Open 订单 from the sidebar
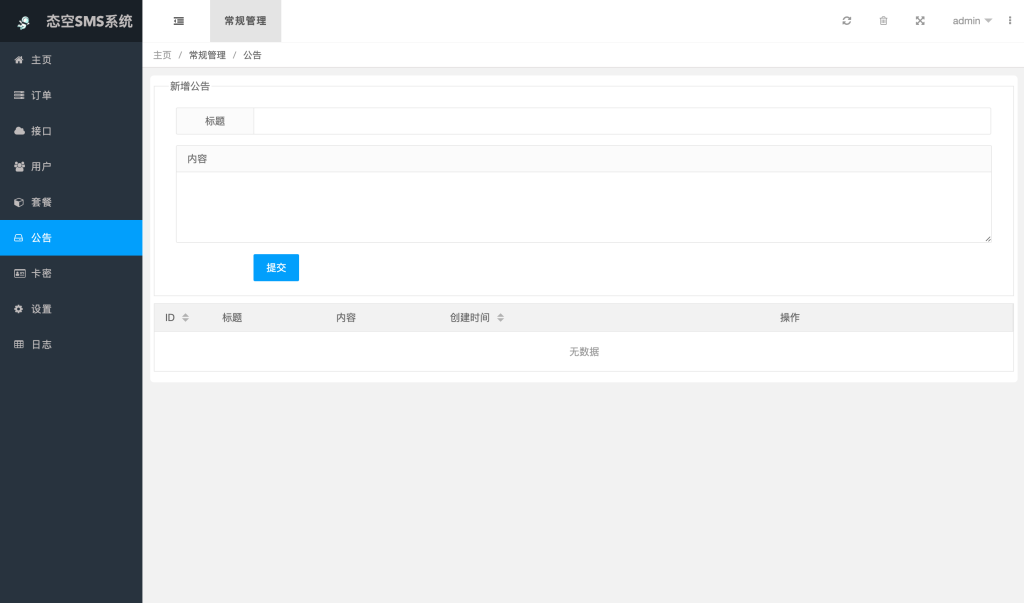The image size is (1024, 603). click(41, 96)
